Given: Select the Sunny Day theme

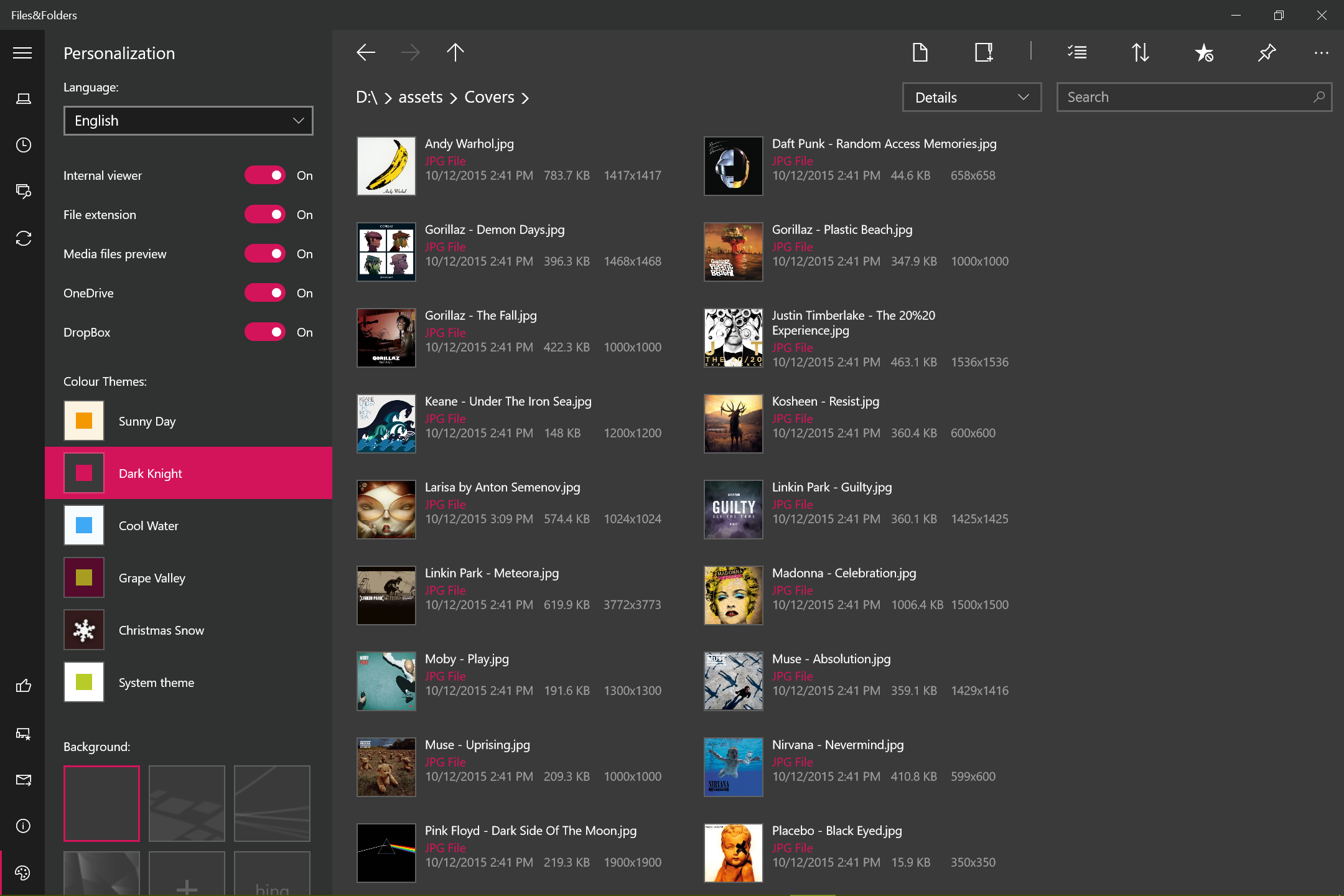Looking at the screenshot, I should 189,421.
